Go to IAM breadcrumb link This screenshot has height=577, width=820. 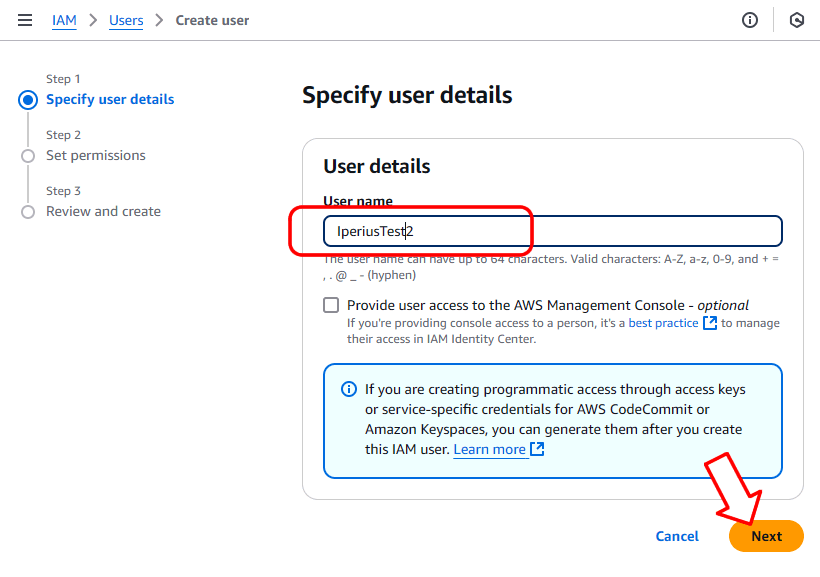pyautogui.click(x=64, y=20)
